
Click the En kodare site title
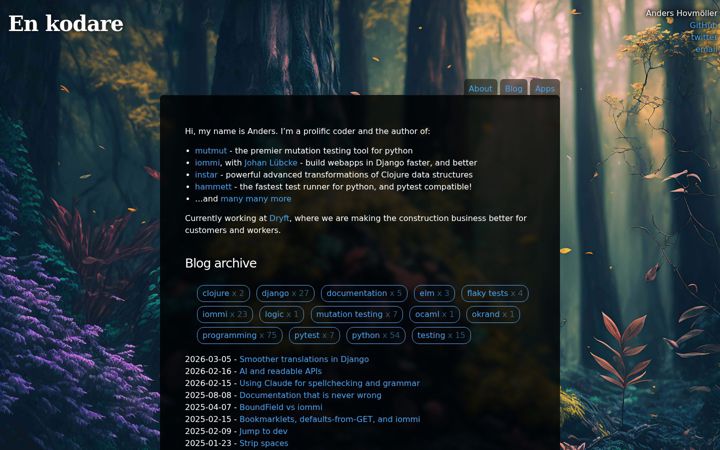66,23
